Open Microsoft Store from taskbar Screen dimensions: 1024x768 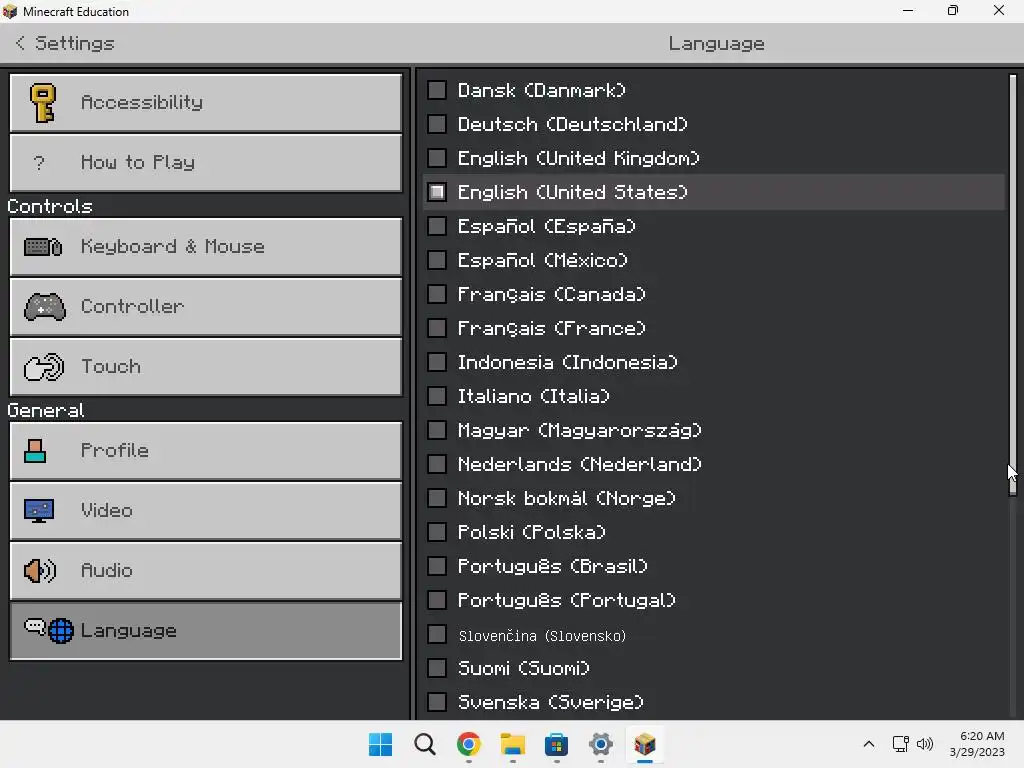point(556,744)
